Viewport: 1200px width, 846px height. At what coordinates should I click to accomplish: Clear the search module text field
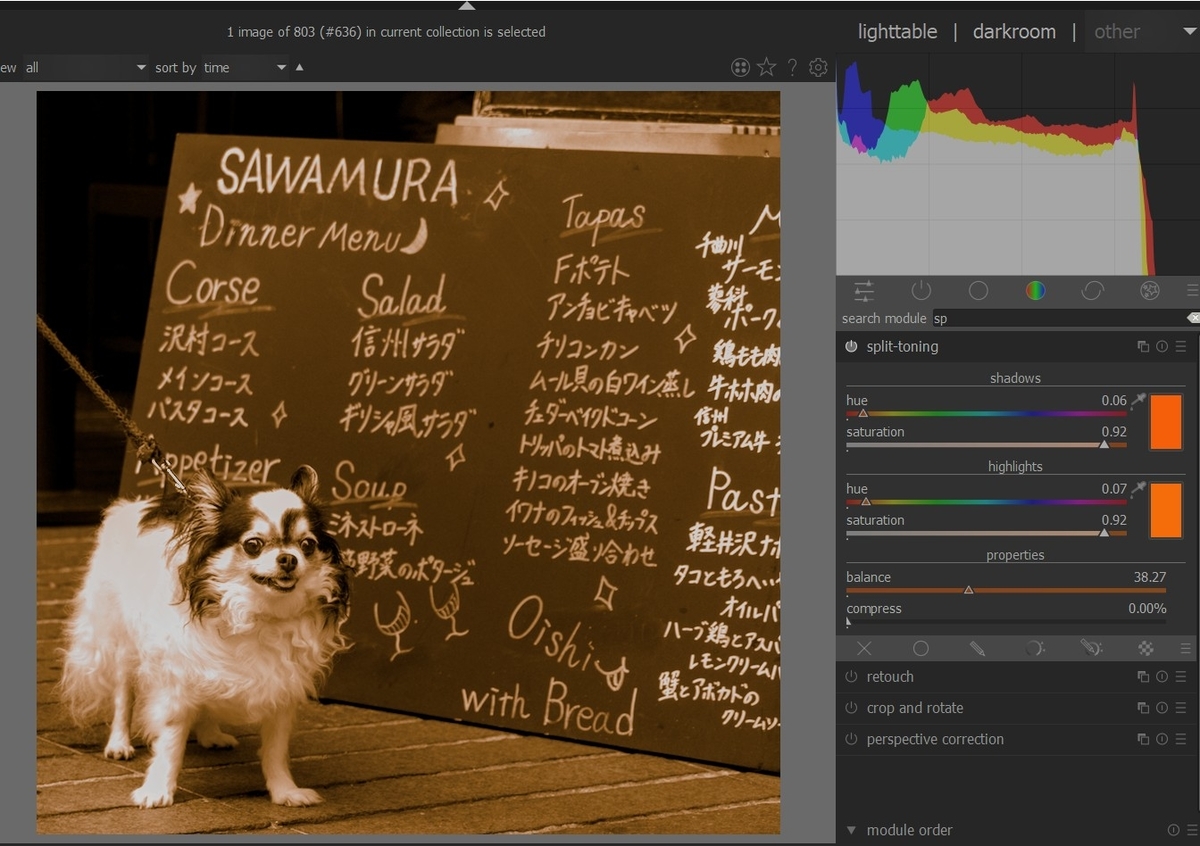coord(1192,318)
